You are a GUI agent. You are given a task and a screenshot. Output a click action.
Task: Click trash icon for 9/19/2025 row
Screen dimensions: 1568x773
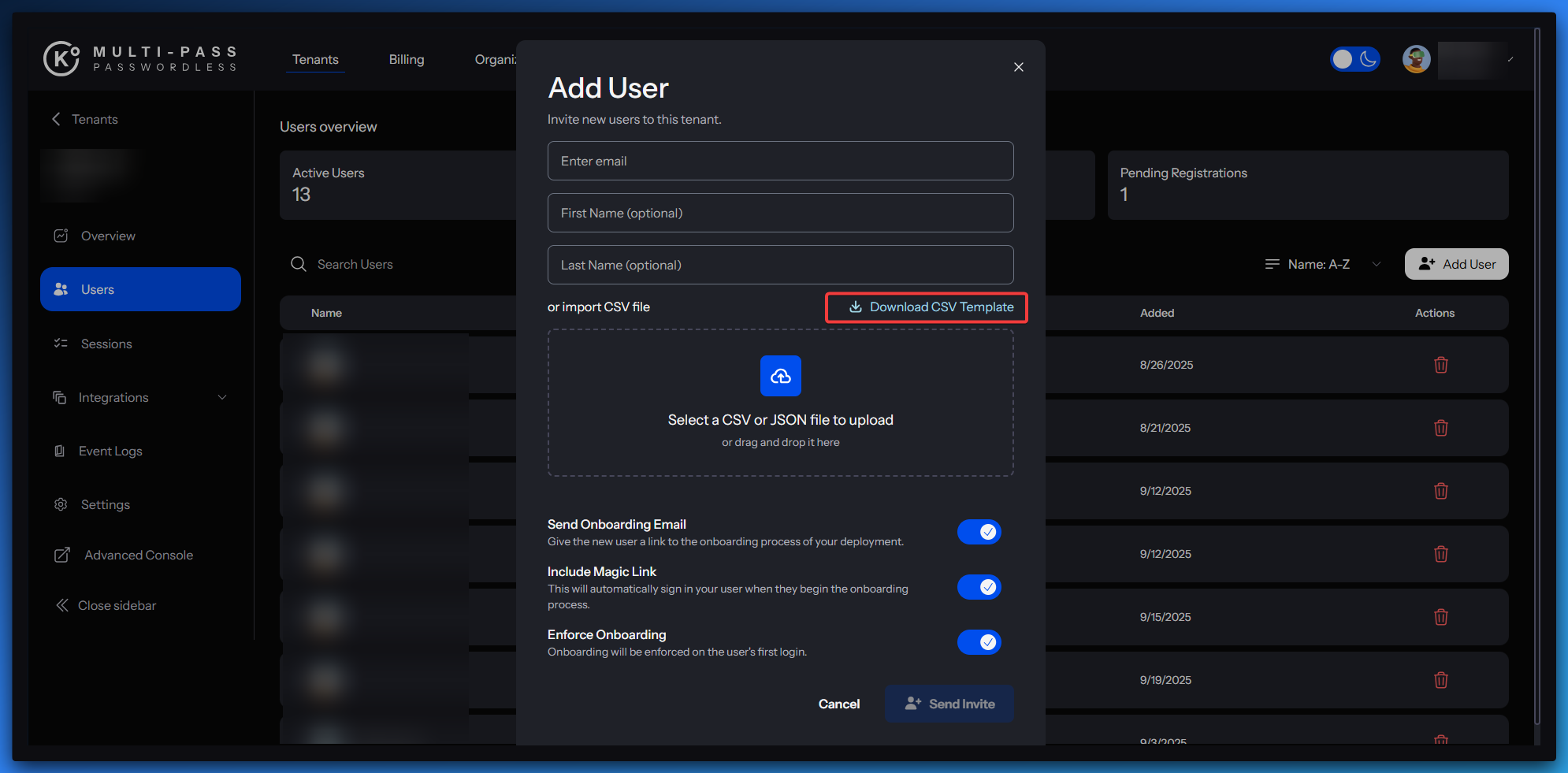pyautogui.click(x=1440, y=680)
